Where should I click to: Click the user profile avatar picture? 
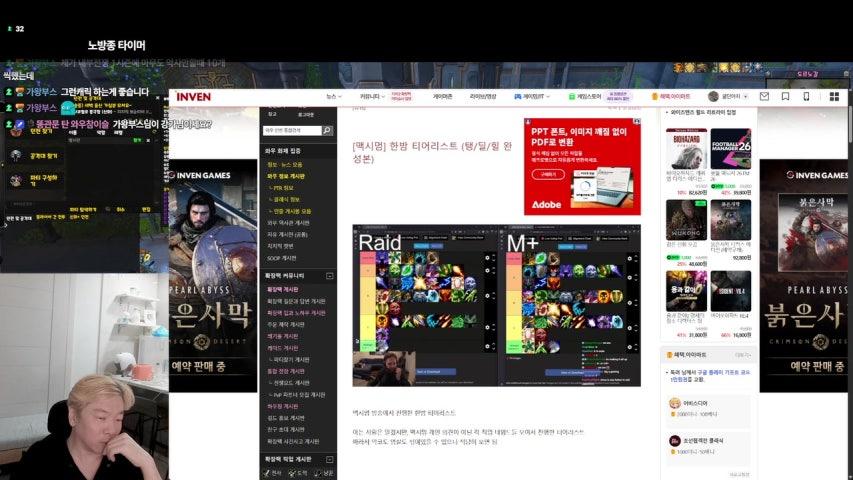click(713, 96)
